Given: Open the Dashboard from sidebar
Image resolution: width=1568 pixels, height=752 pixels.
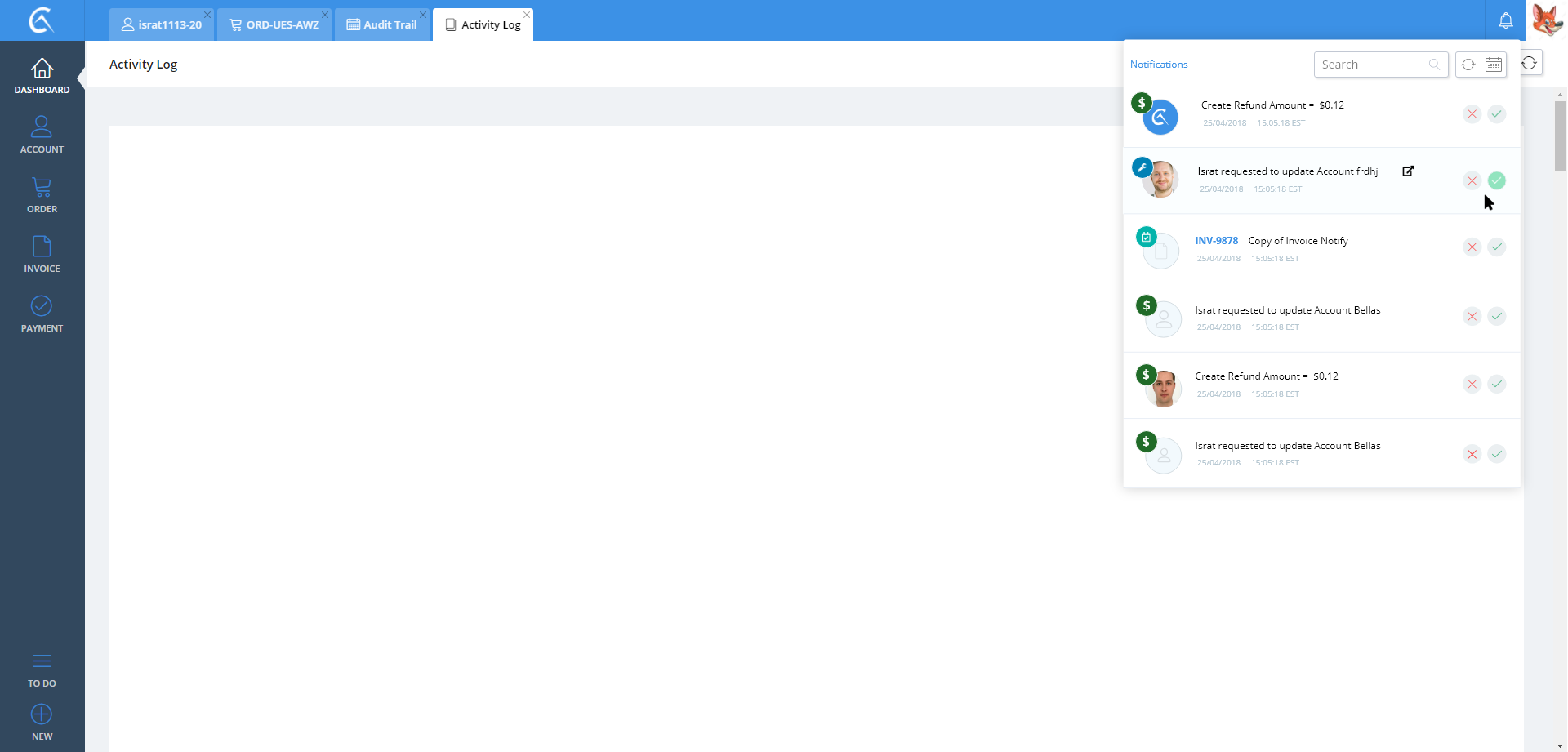Looking at the screenshot, I should (42, 76).
